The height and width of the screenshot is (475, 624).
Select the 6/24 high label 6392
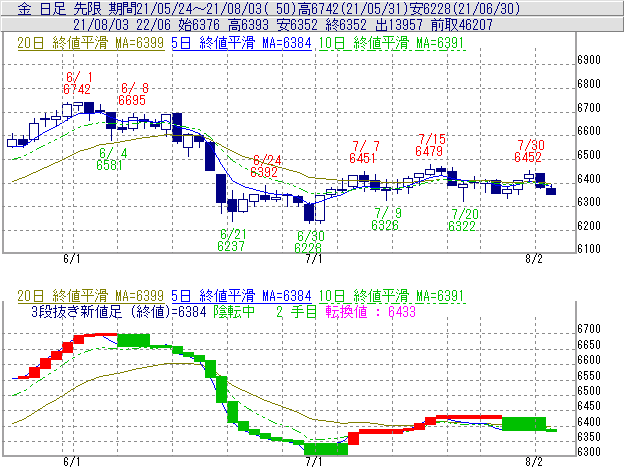click(x=264, y=172)
